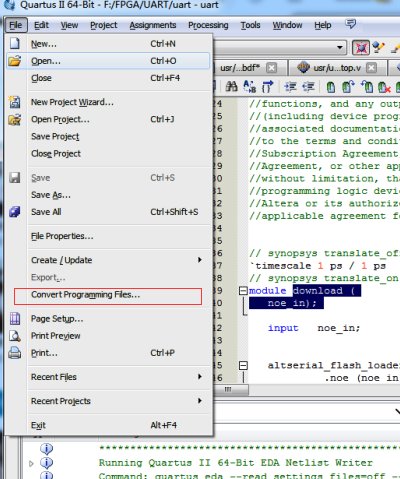Click the printer icon beside Print
The image size is (400, 479).
pos(15,352)
